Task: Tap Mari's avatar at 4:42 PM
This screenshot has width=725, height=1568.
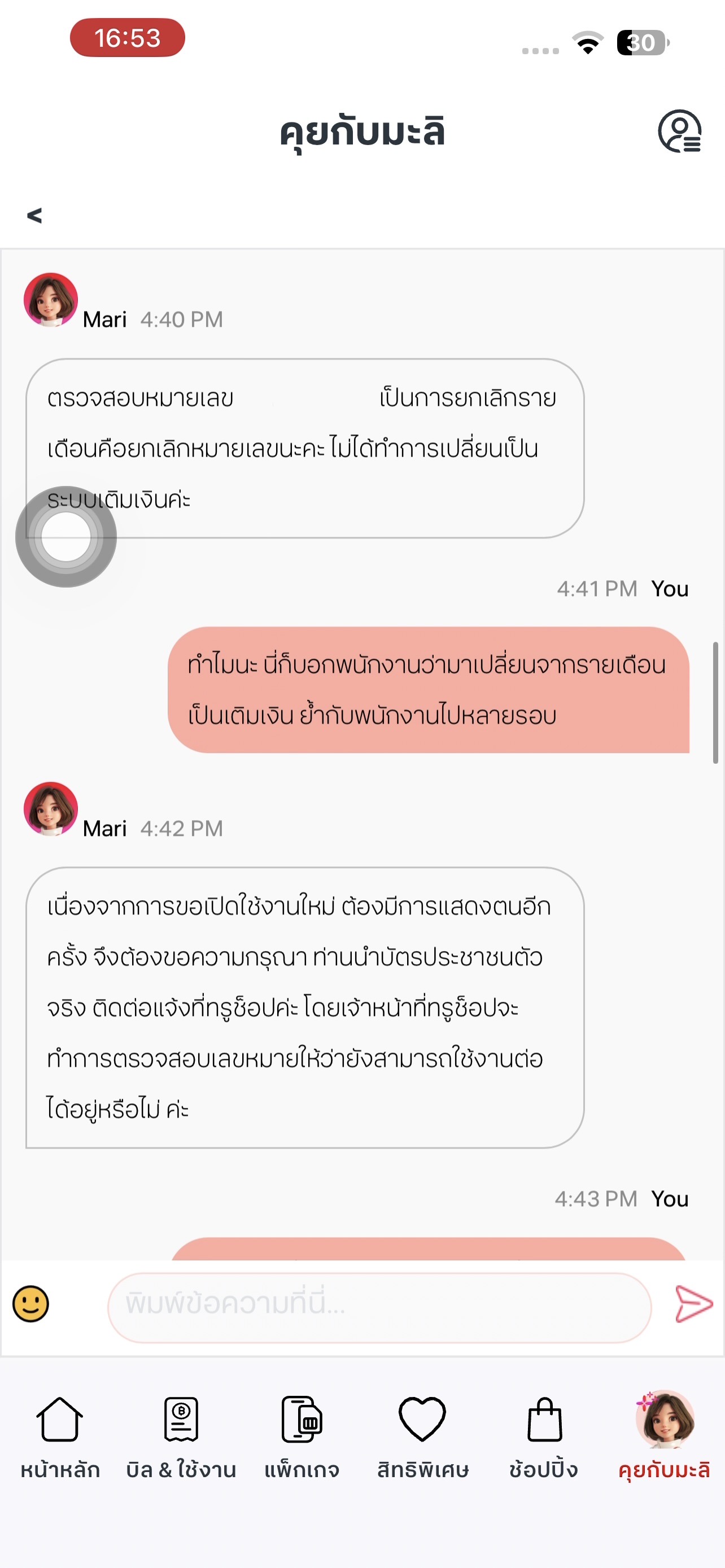Action: click(x=50, y=808)
